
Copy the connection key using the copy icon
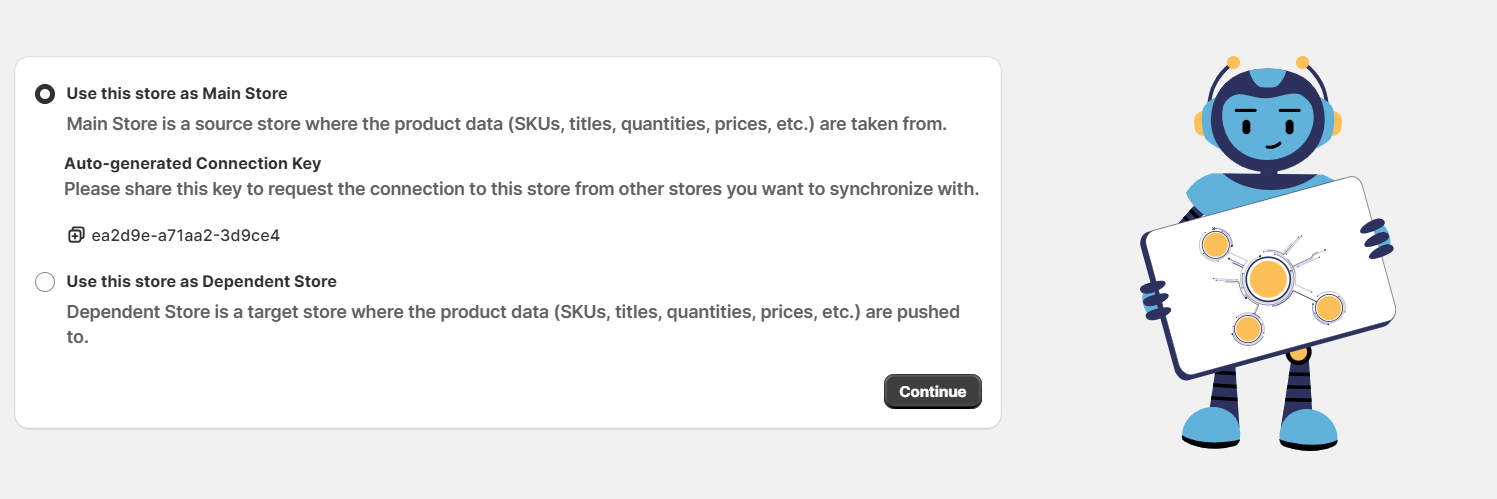(x=76, y=236)
